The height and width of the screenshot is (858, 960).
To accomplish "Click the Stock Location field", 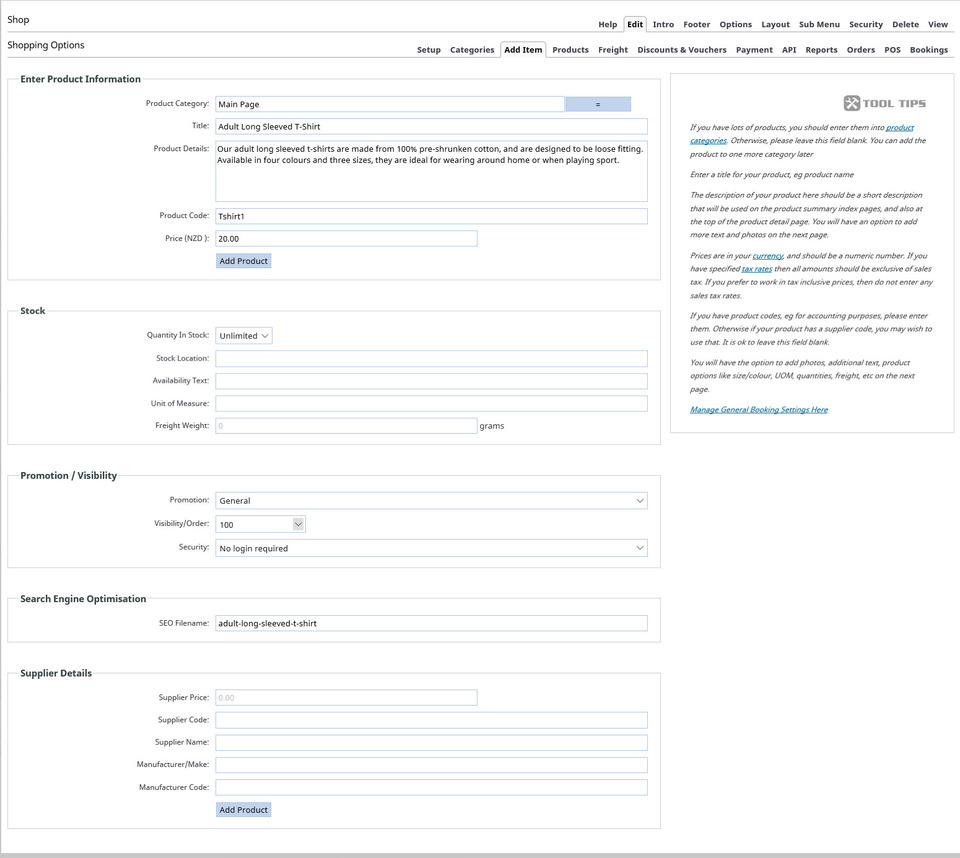I will click(x=431, y=358).
